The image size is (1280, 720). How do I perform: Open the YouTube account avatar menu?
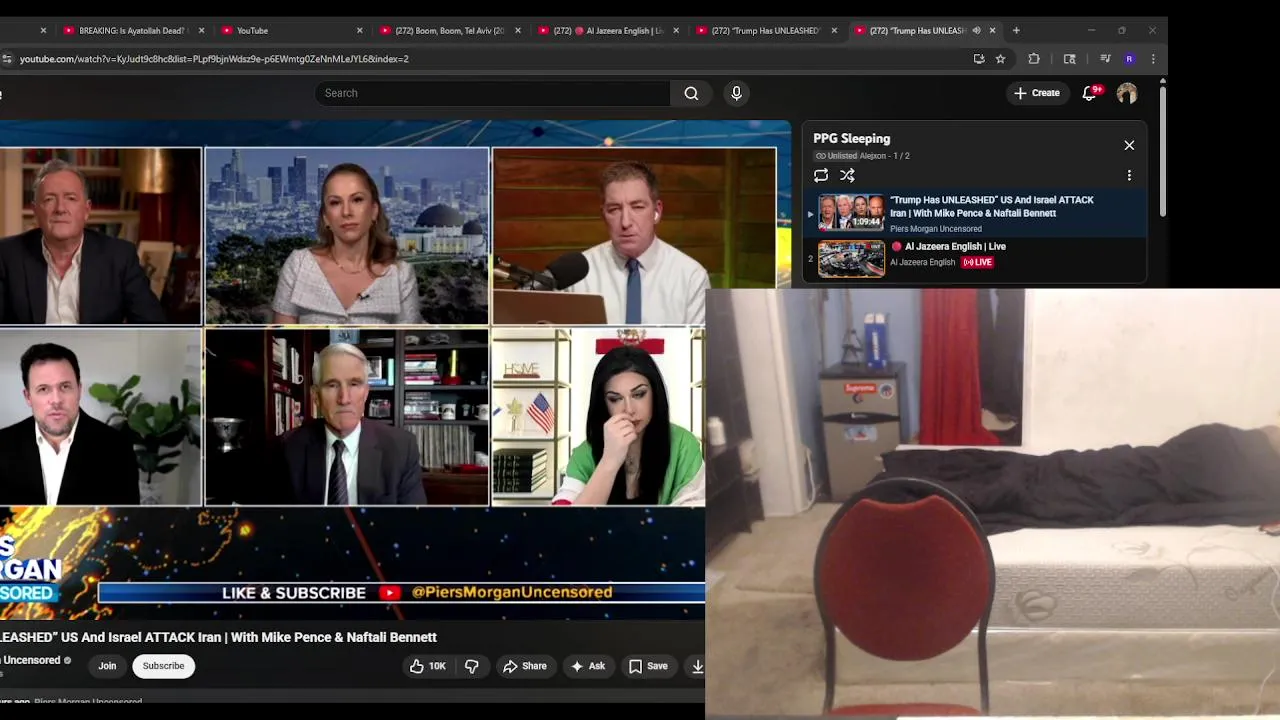pyautogui.click(x=1127, y=93)
